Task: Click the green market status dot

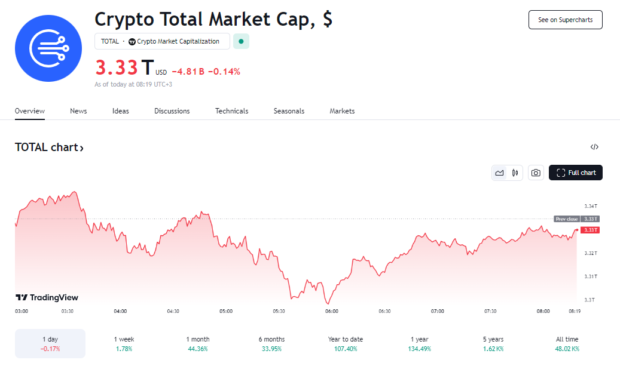Action: 241,42
